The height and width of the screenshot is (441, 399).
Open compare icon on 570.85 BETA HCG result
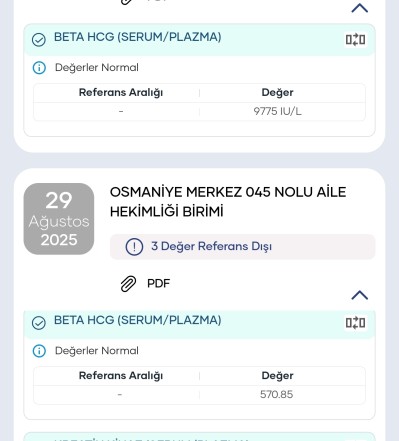click(355, 323)
